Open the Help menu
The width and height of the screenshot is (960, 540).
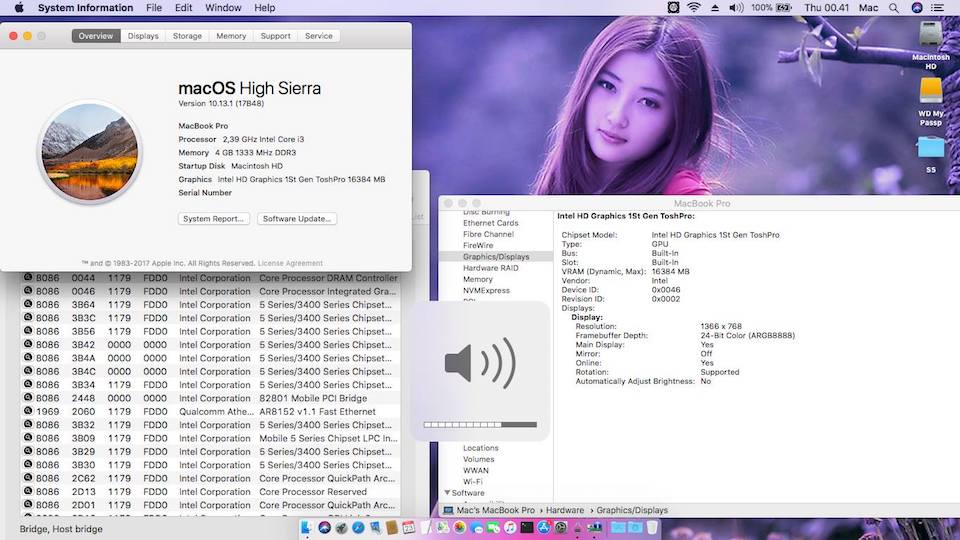(264, 8)
